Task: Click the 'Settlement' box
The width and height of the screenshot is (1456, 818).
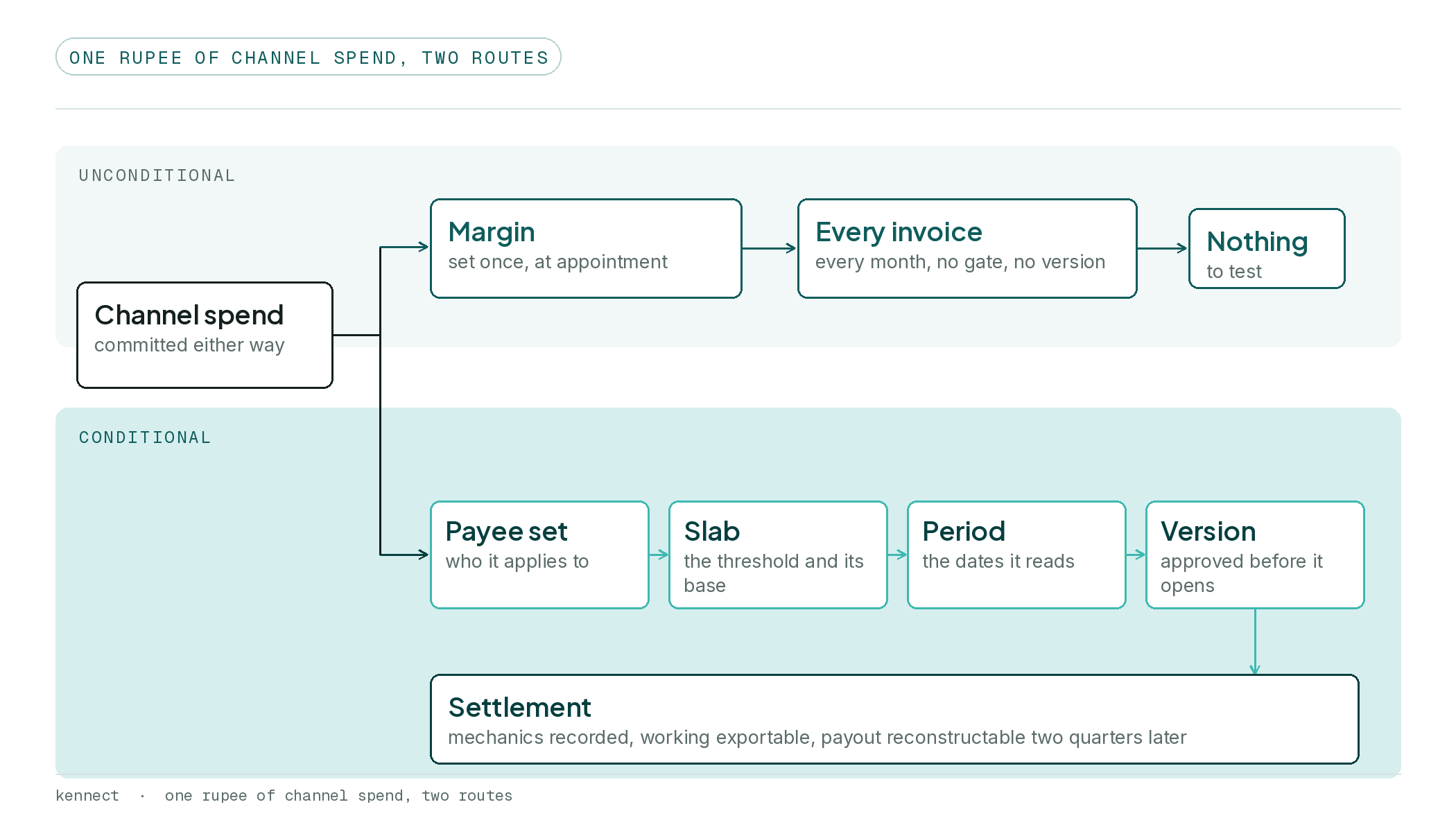Action: click(894, 719)
